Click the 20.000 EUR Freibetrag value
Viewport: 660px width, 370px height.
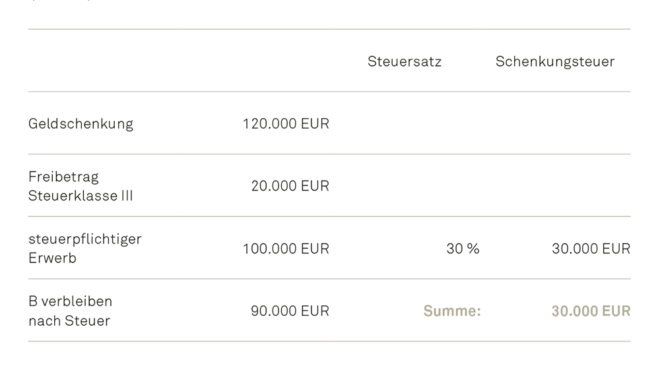coord(290,186)
